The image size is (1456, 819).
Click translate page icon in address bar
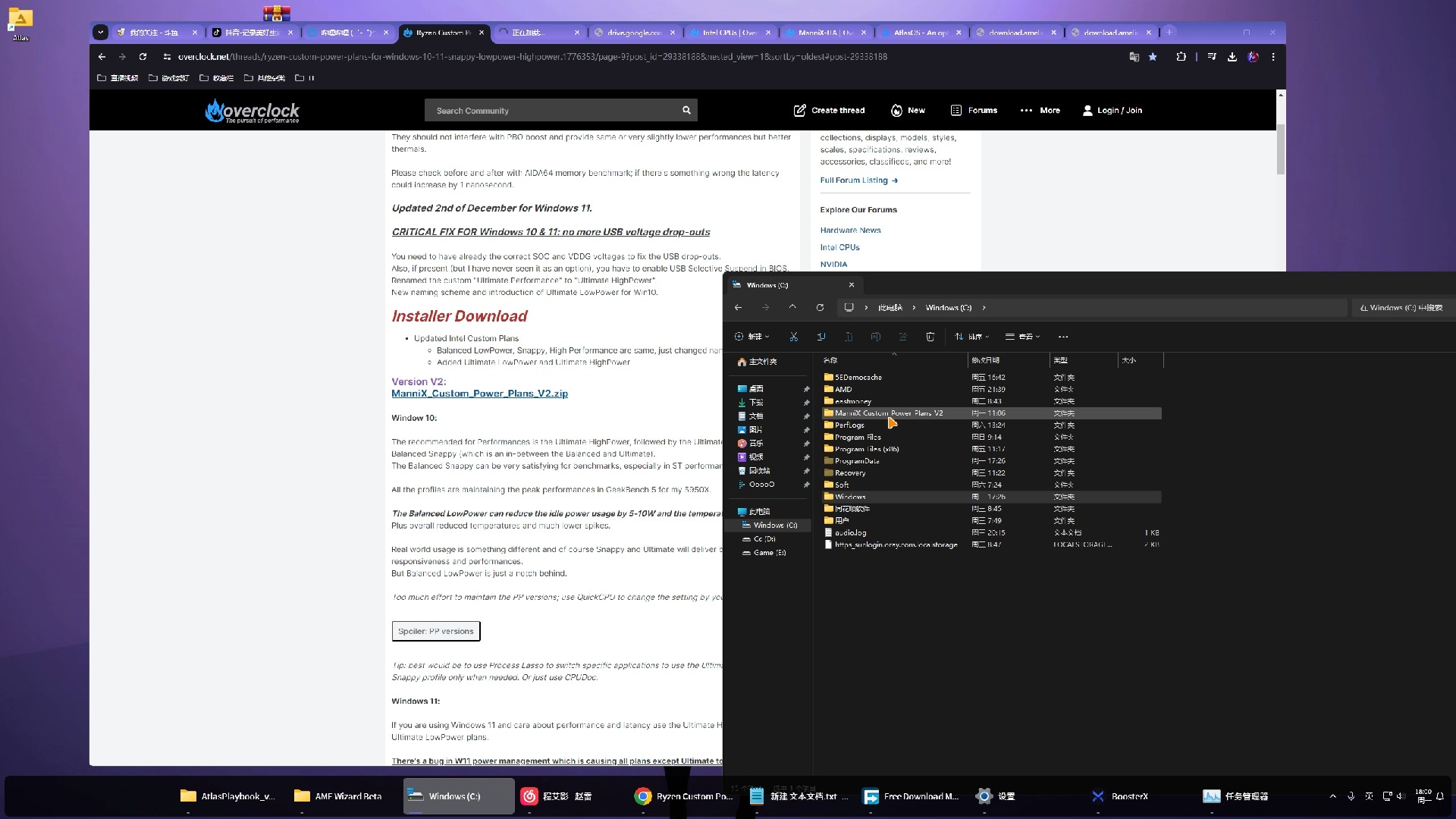[x=1134, y=57]
